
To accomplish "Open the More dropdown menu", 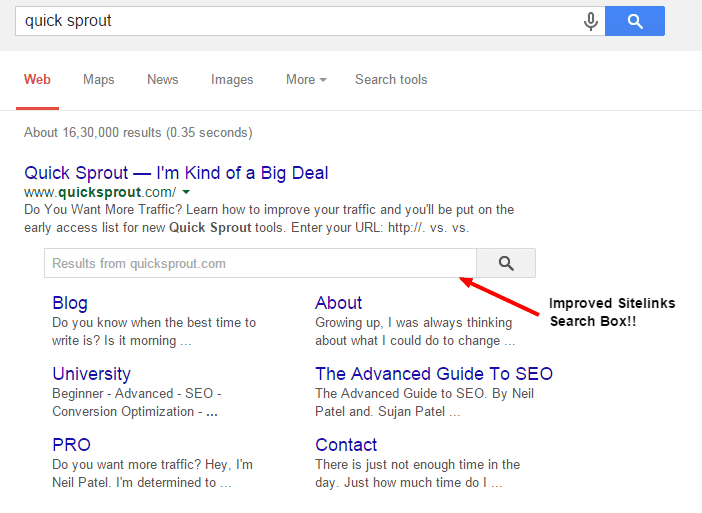I will pos(306,80).
